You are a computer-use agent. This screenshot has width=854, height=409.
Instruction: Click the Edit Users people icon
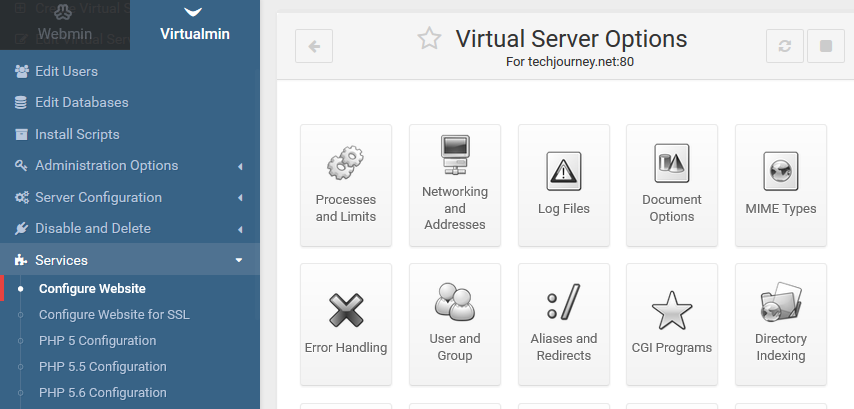tap(21, 71)
